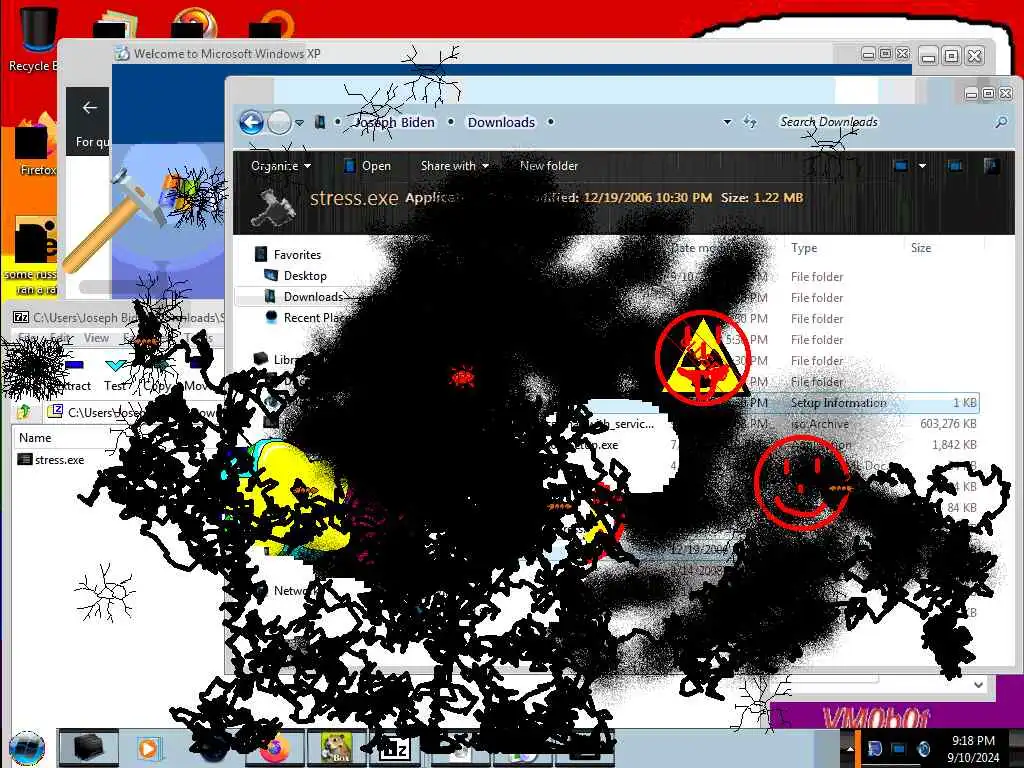1024x768 pixels.
Task: Toggle the preview pane button
Action: [x=955, y=166]
